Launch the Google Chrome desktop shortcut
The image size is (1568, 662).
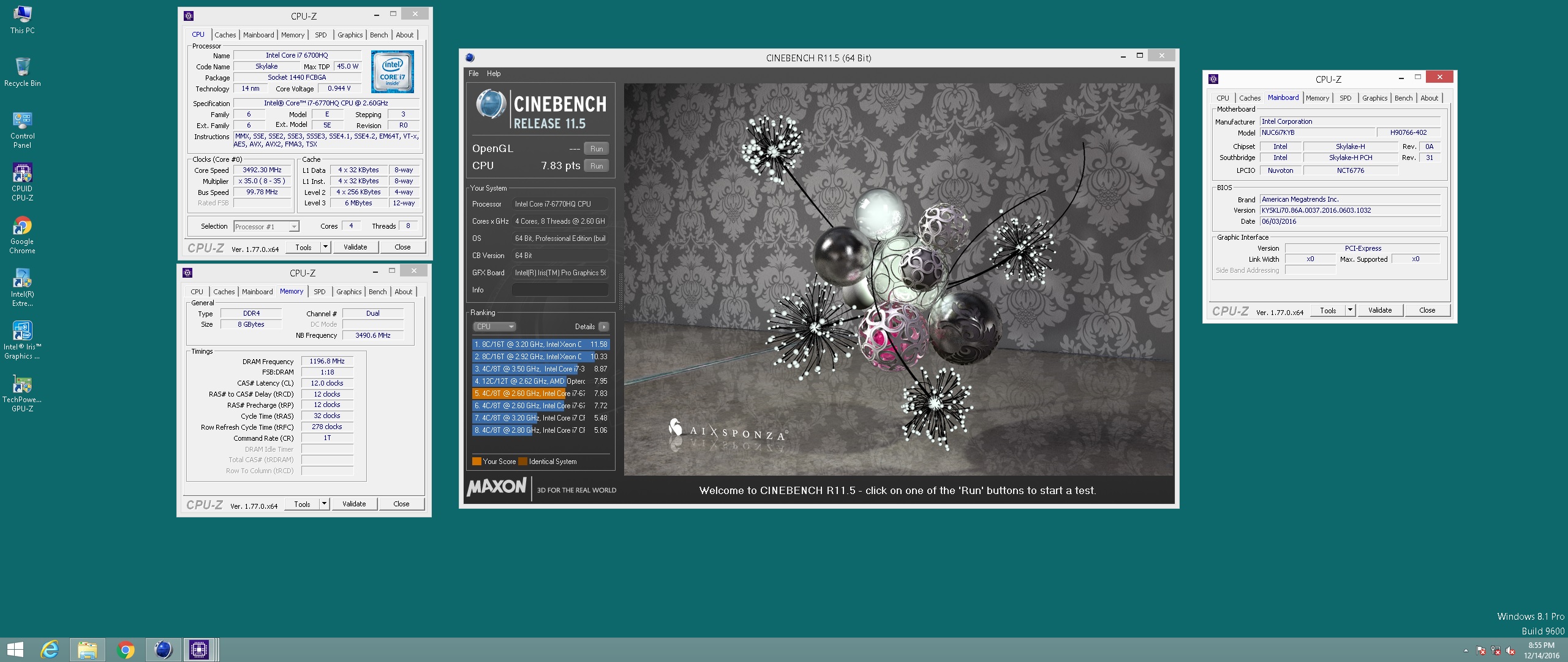point(22,235)
